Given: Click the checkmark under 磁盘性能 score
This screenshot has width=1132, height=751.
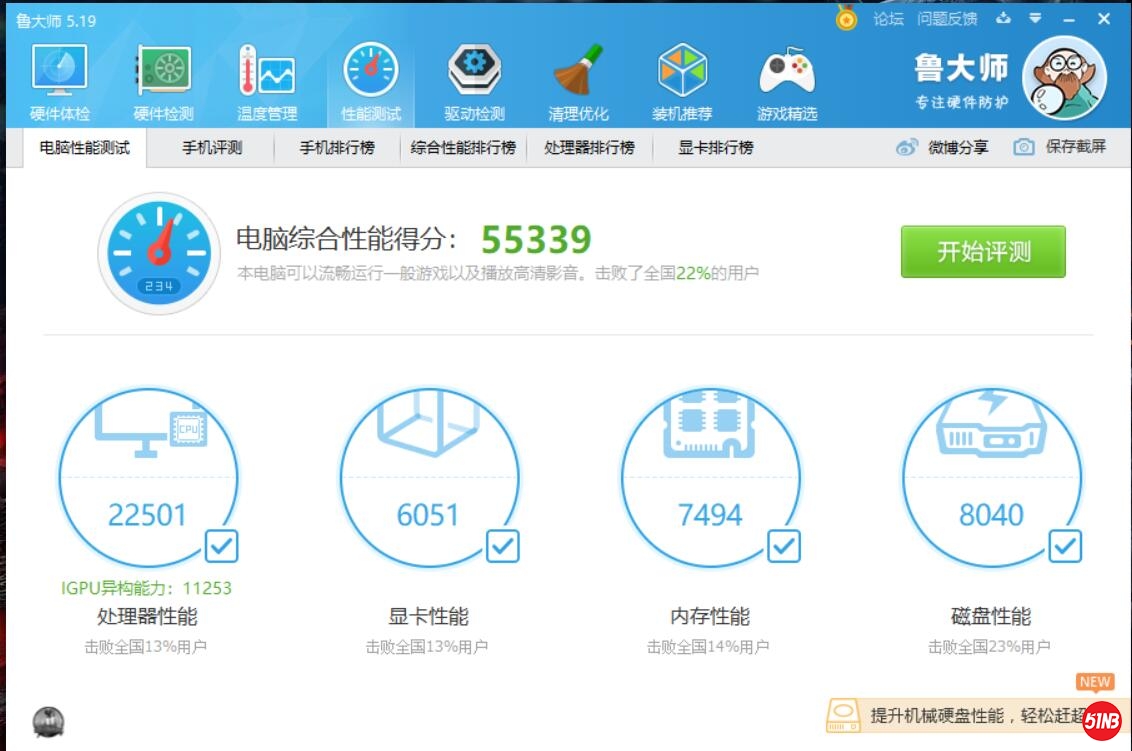Looking at the screenshot, I should tap(1064, 546).
